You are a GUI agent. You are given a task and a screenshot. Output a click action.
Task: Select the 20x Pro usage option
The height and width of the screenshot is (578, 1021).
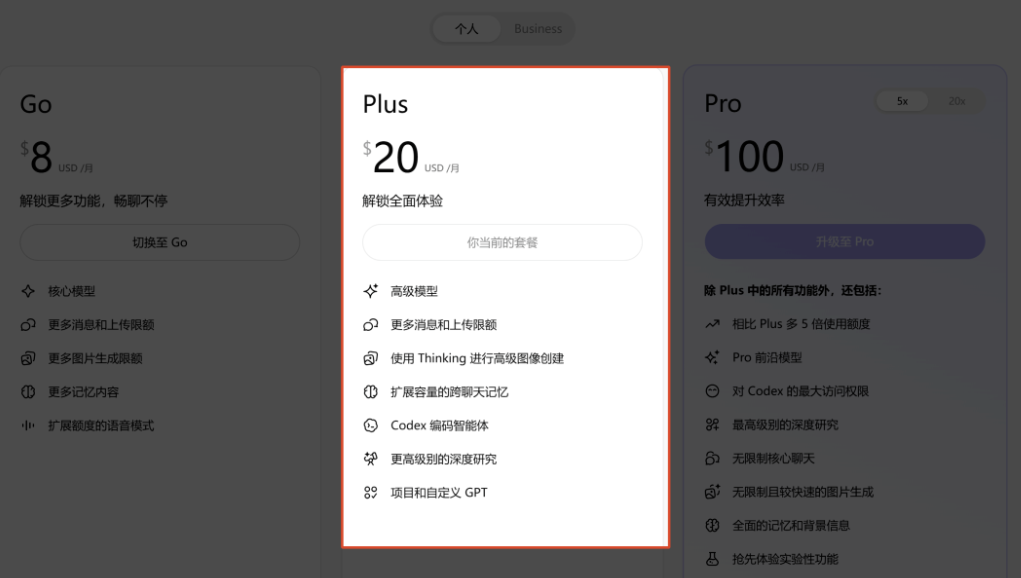[x=957, y=101]
